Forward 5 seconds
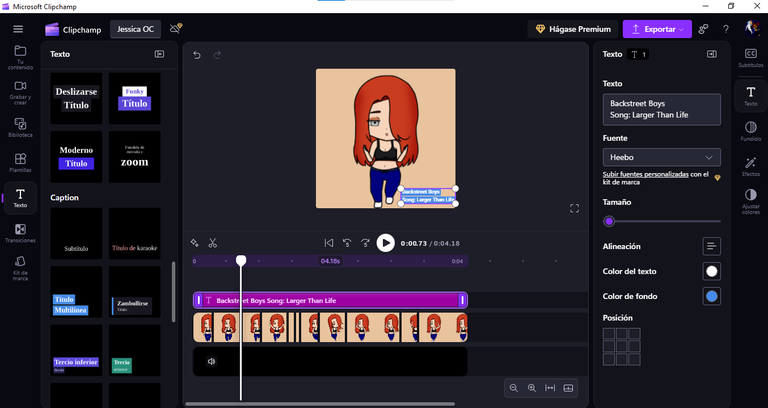This screenshot has height=408, width=768. point(365,243)
